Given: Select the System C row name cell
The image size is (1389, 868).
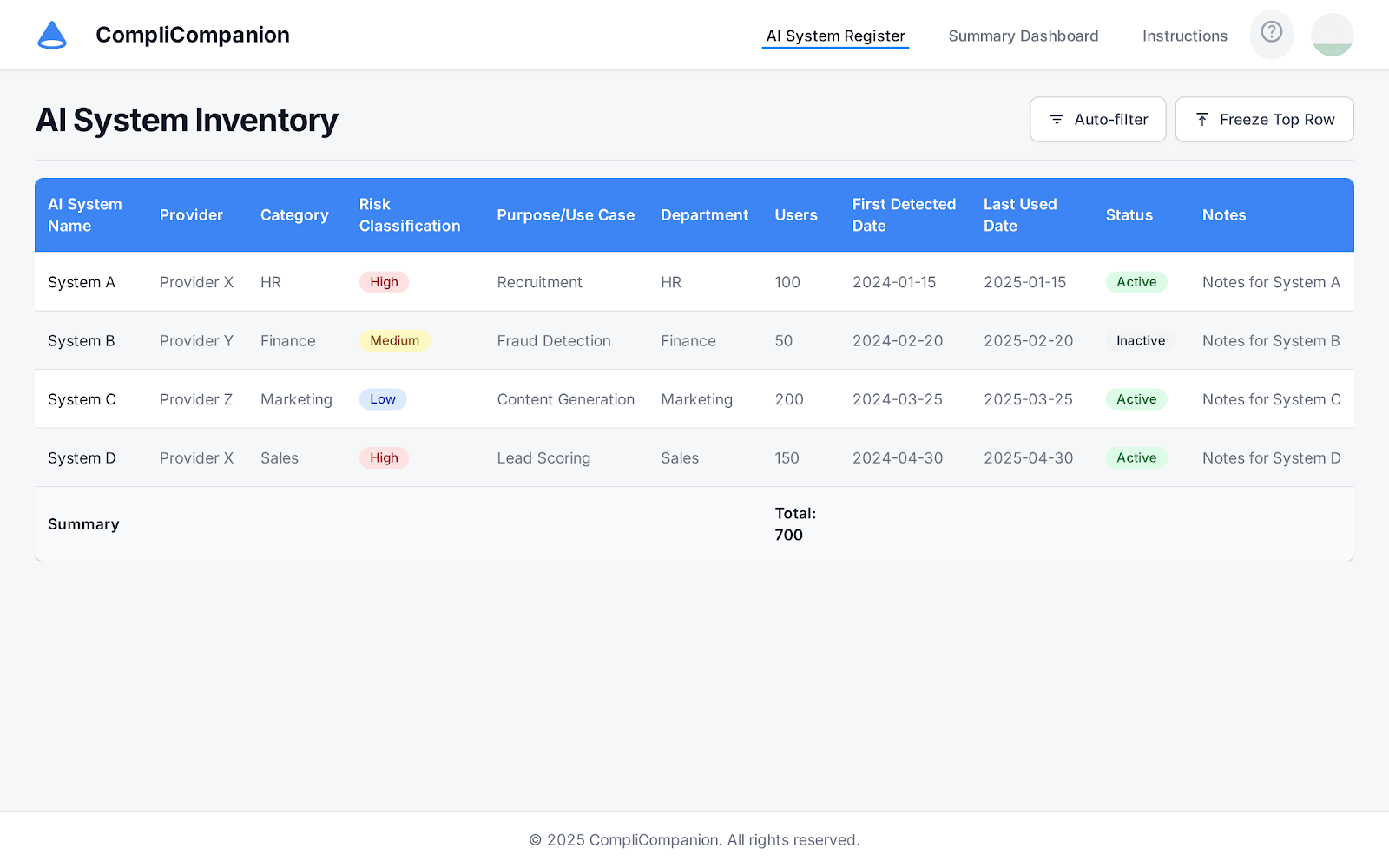Looking at the screenshot, I should tap(82, 399).
